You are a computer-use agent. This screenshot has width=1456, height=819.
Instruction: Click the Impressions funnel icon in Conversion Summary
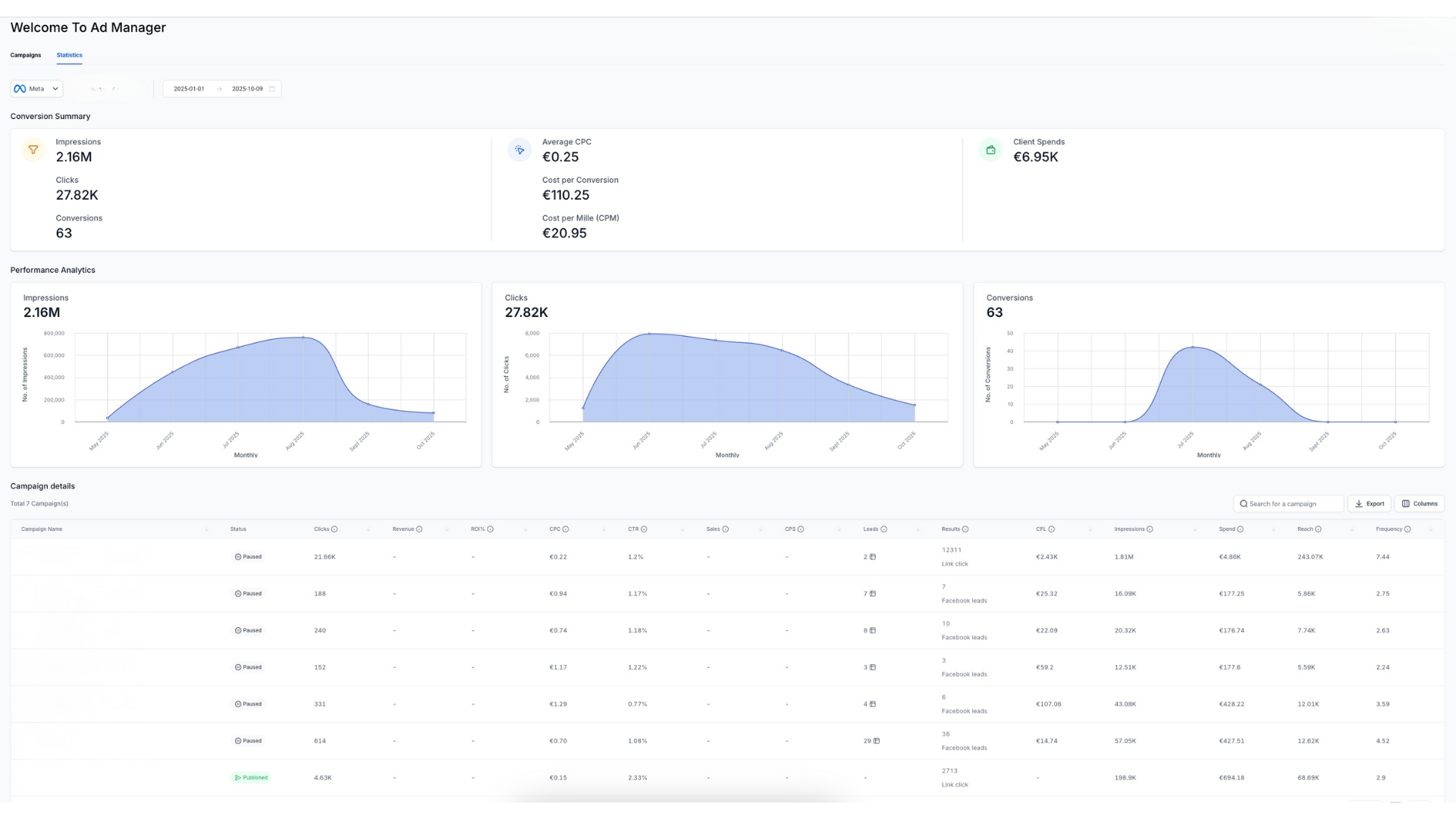point(33,149)
